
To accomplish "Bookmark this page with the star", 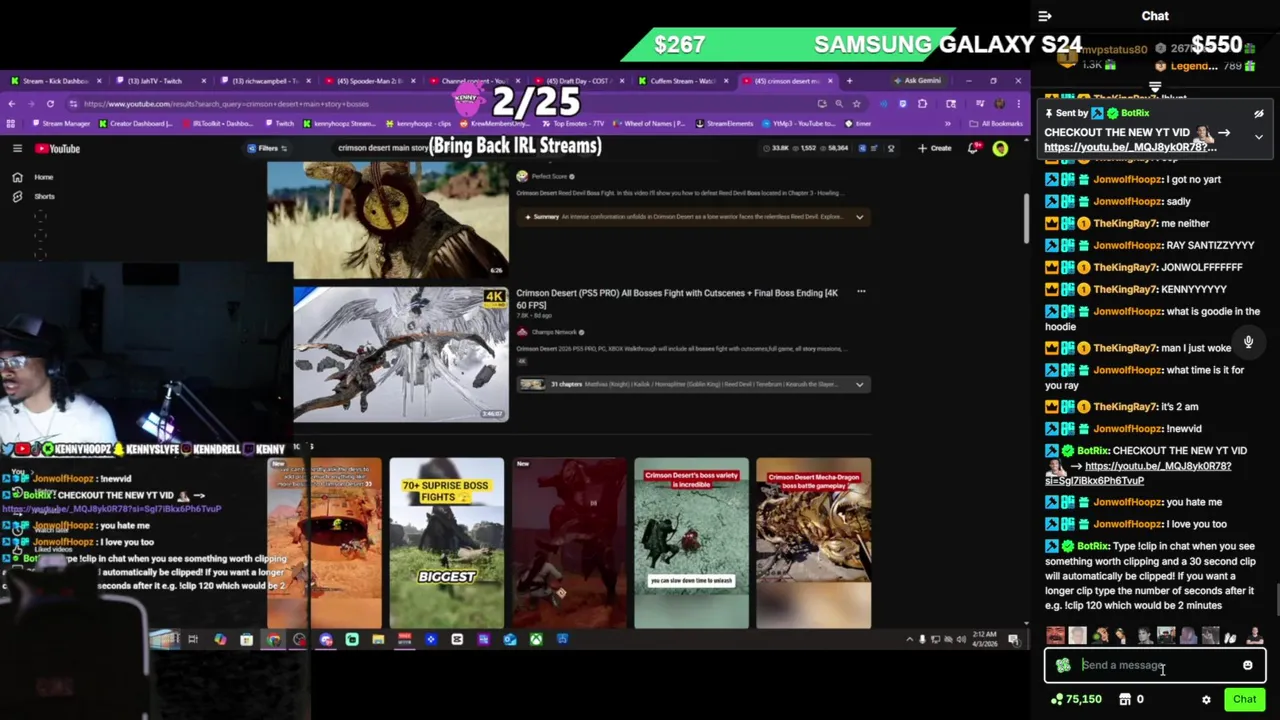I will point(856,104).
